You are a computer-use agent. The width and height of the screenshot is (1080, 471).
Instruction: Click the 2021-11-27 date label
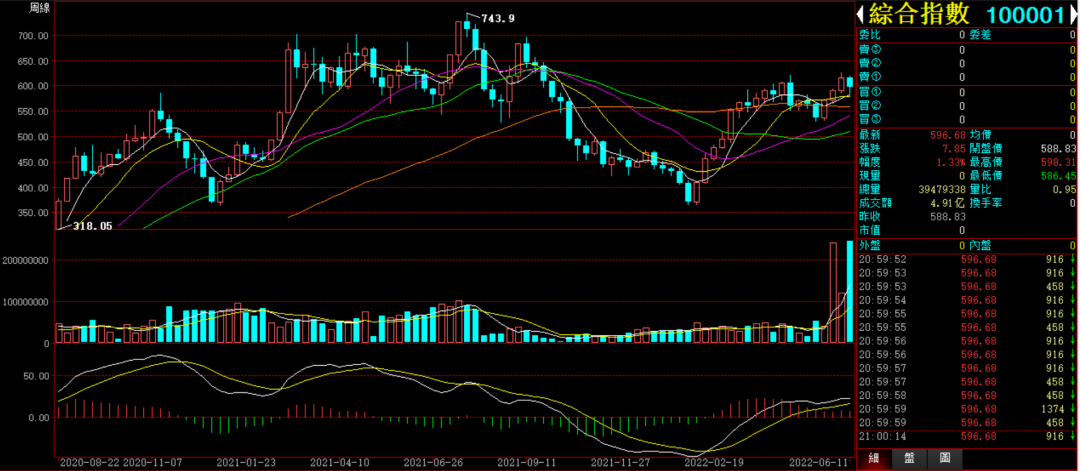(619, 463)
